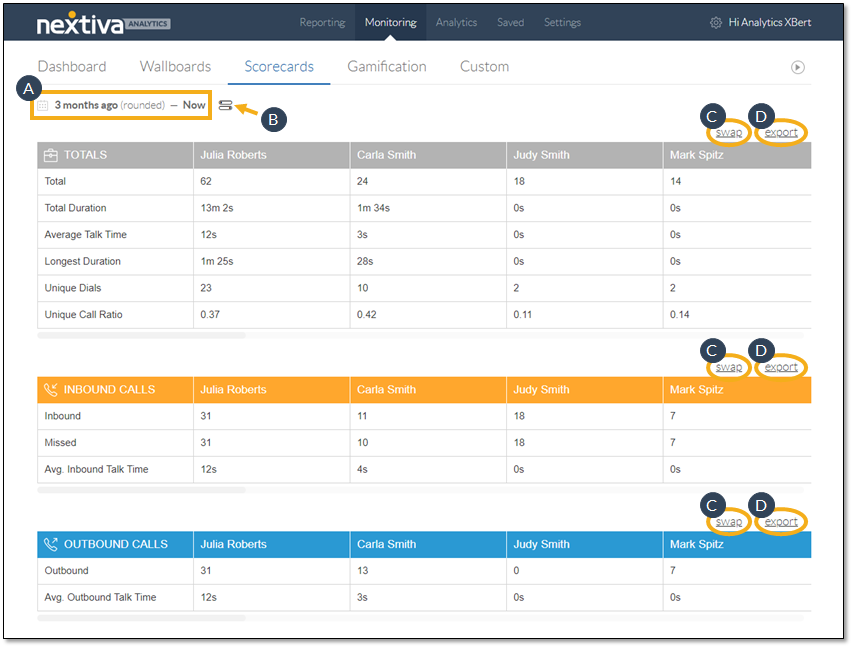
Task: Switch to the Gamification tab
Action: click(x=386, y=67)
